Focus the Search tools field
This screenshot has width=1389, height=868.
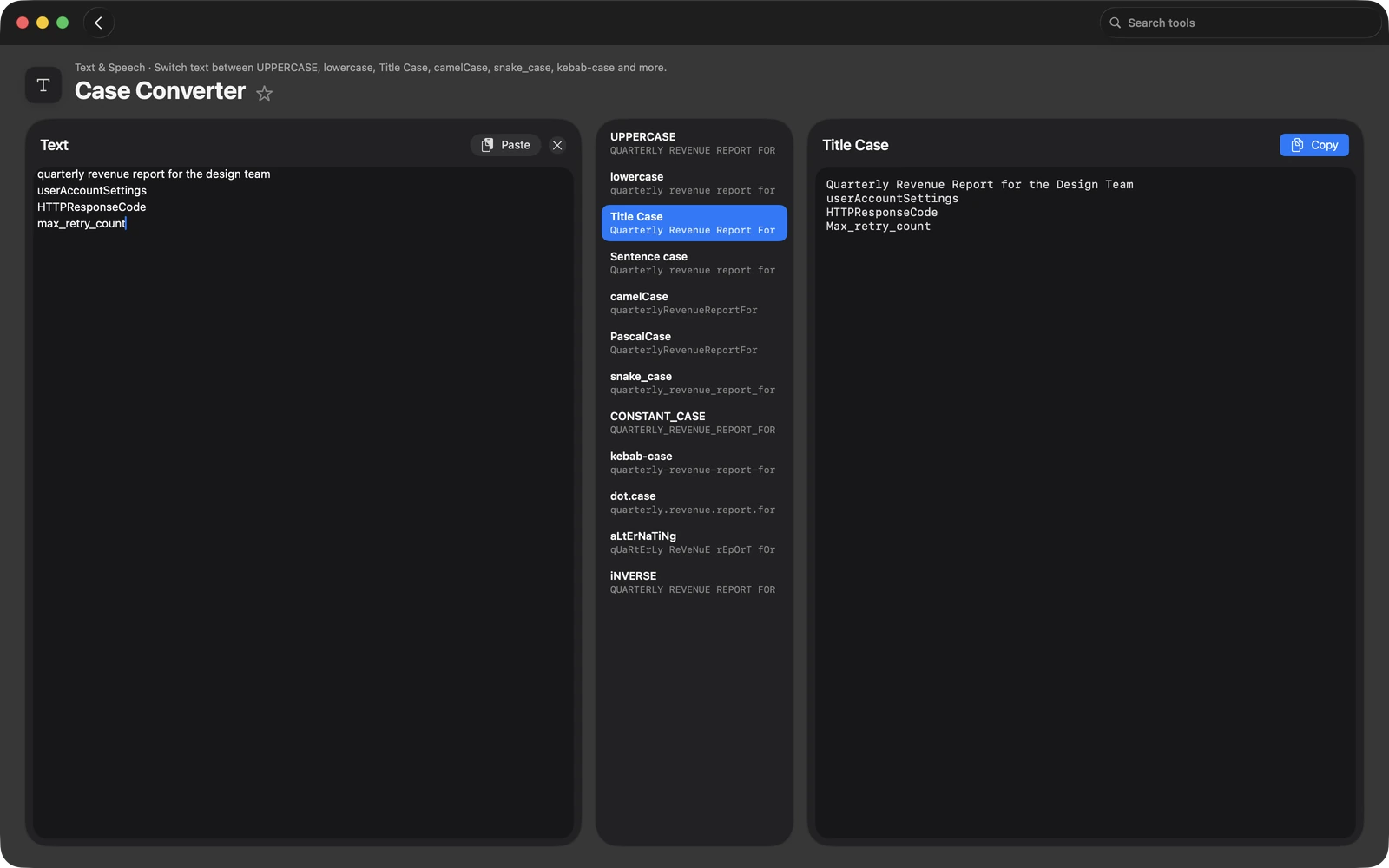[x=1240, y=23]
